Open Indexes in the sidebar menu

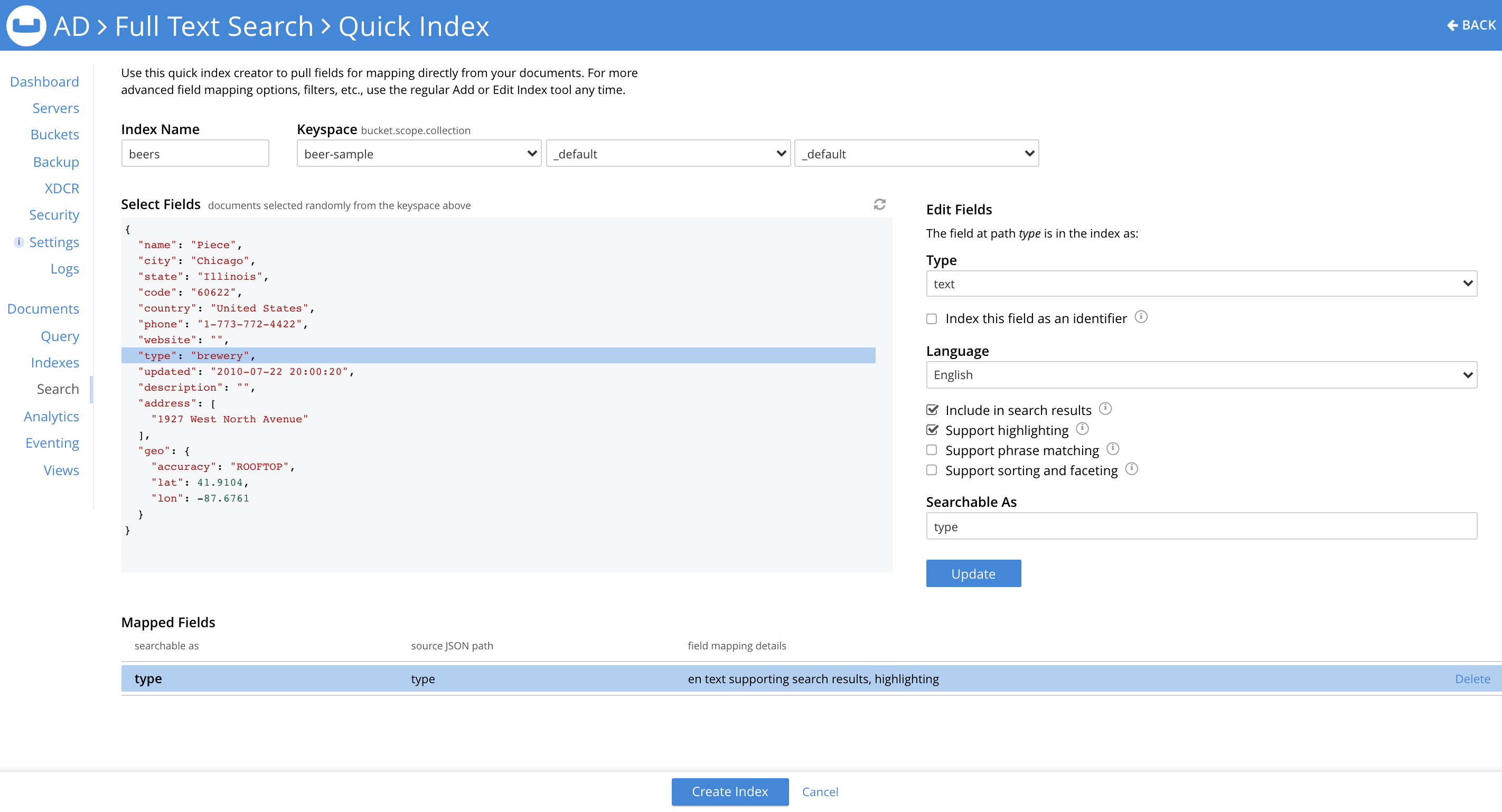click(x=55, y=363)
